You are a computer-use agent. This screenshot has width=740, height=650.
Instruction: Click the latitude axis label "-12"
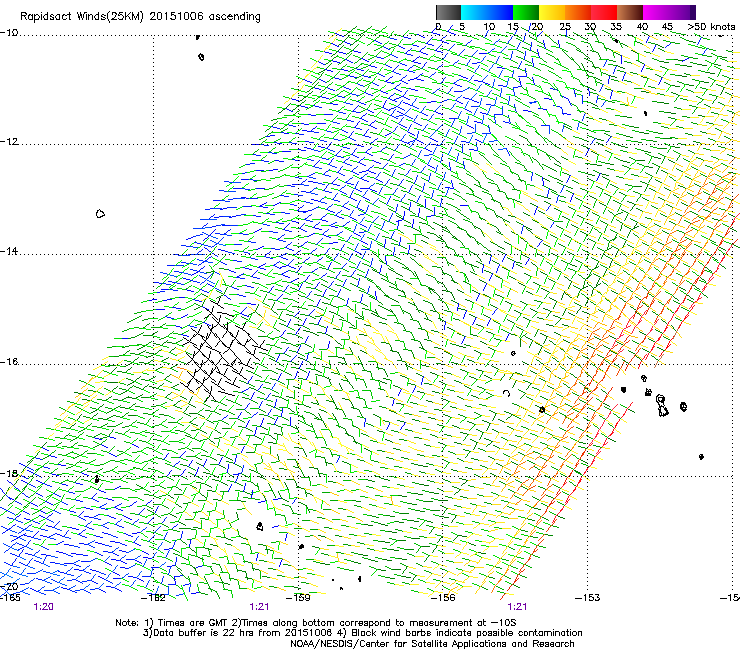point(9,142)
